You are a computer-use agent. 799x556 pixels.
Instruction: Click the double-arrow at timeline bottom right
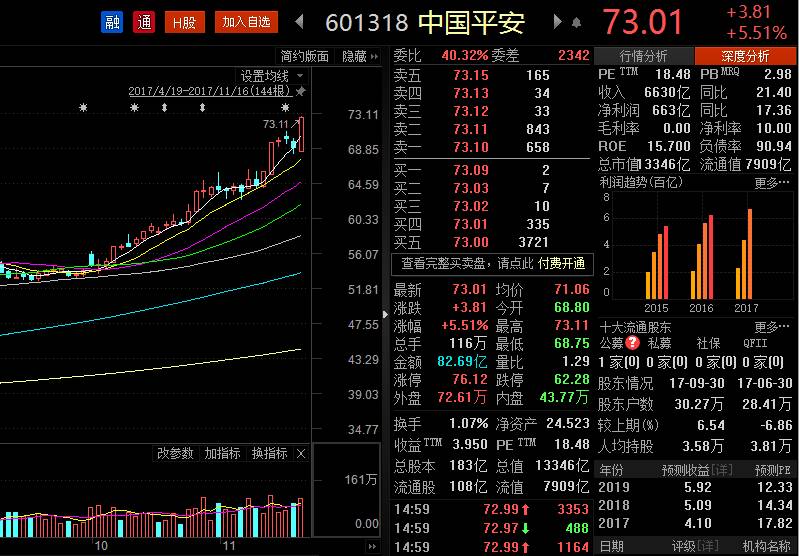coord(372,547)
